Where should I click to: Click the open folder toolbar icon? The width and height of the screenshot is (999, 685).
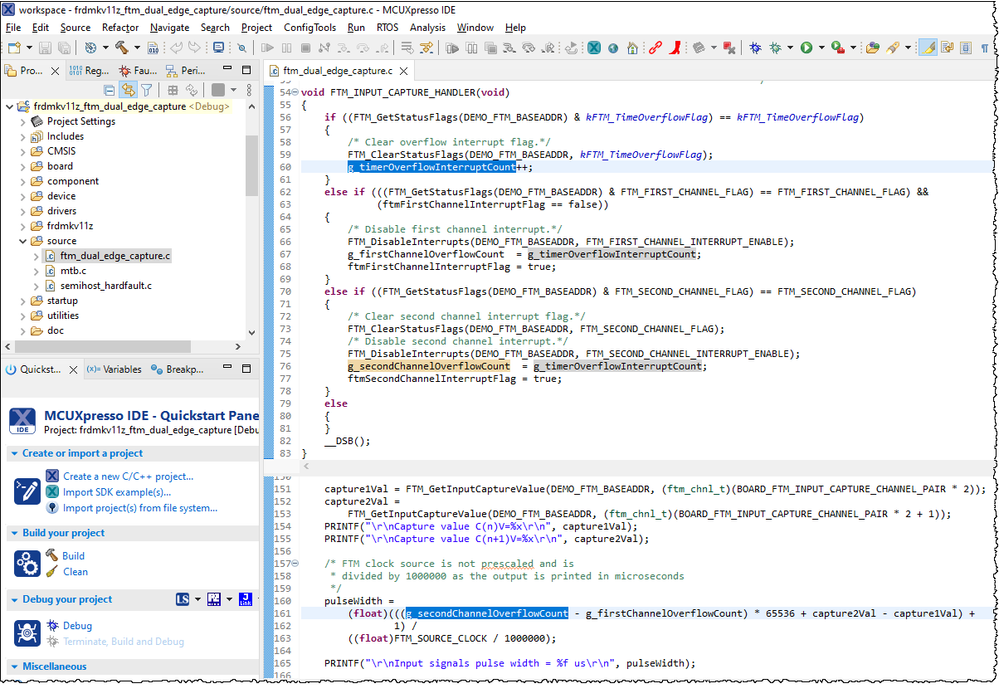(x=873, y=48)
